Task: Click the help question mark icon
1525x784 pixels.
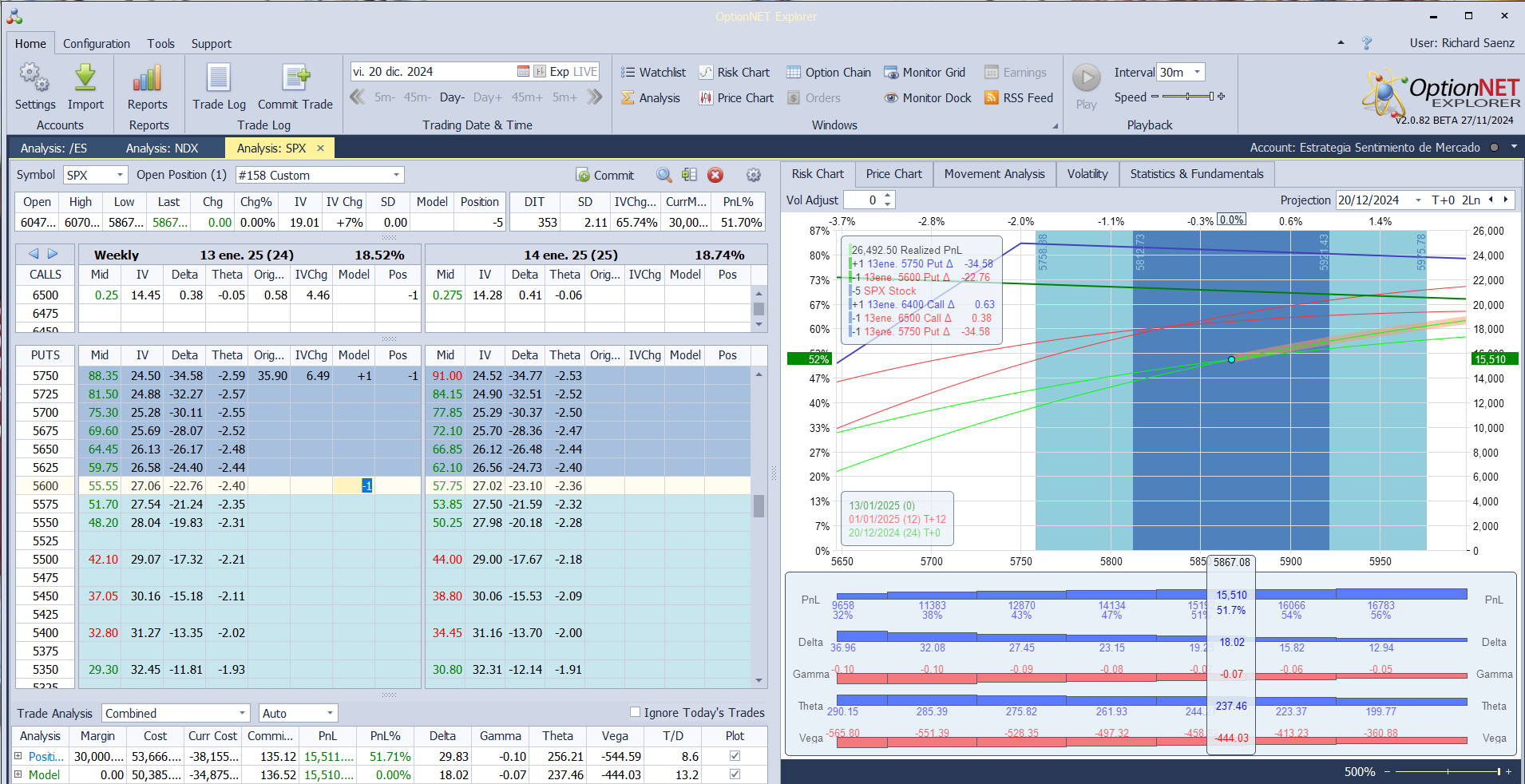Action: tap(1367, 43)
